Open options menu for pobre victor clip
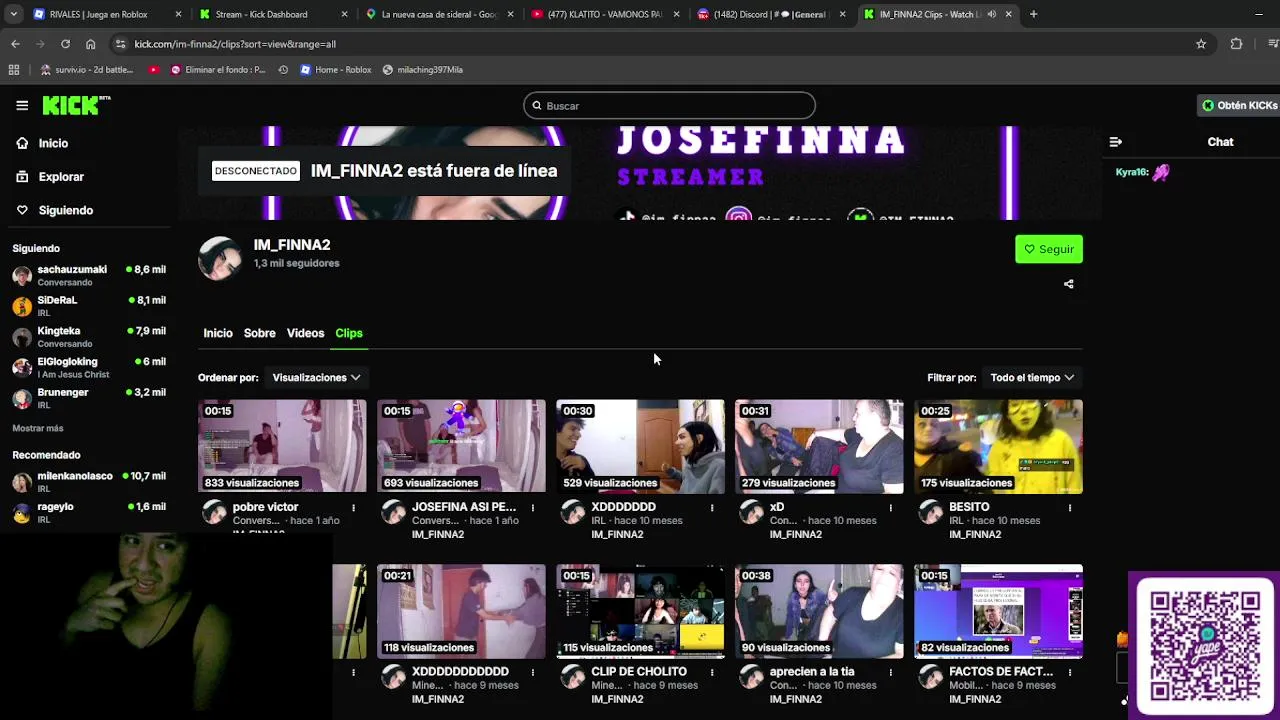 point(353,508)
